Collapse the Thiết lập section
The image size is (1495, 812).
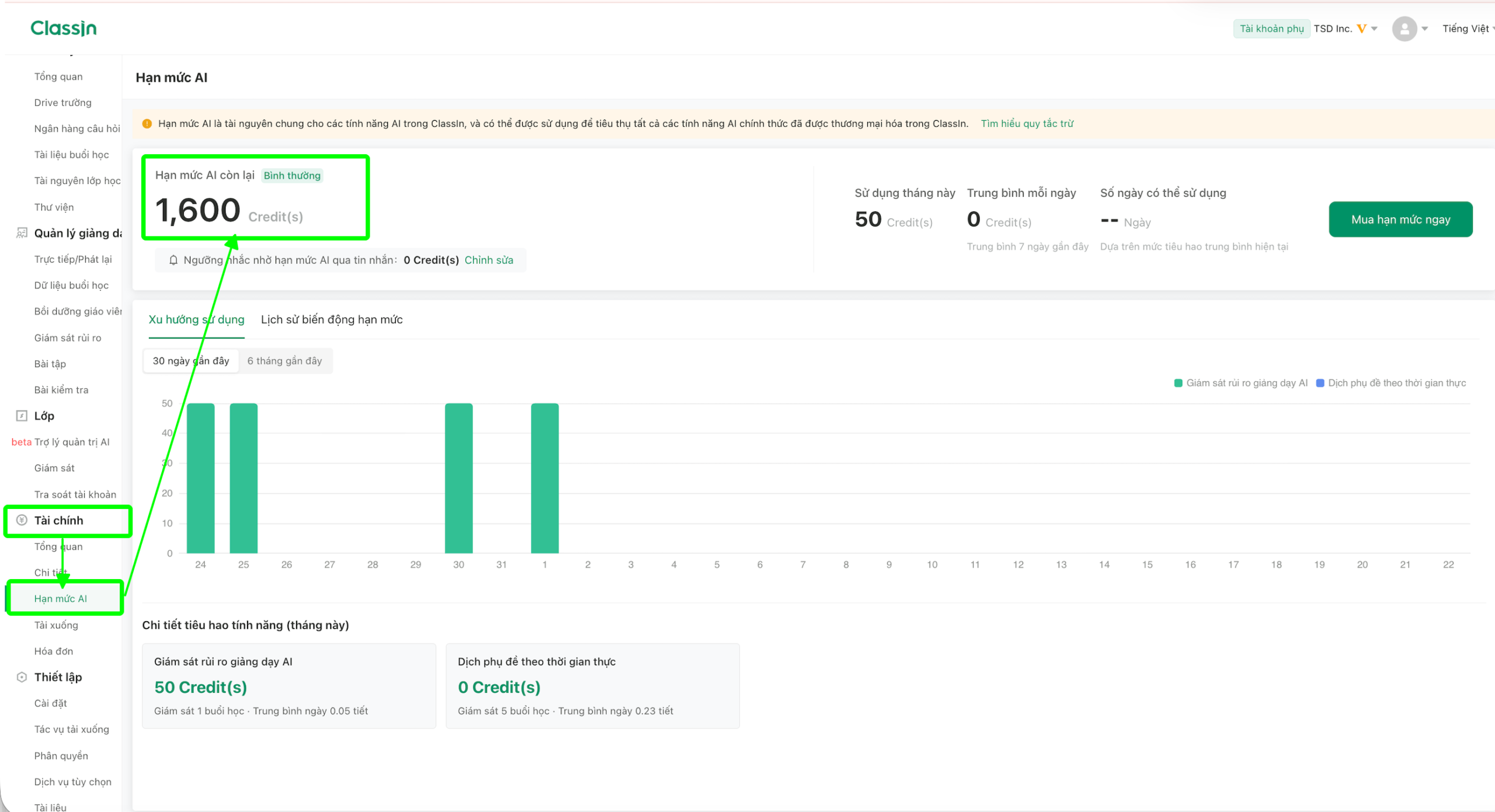tap(58, 677)
